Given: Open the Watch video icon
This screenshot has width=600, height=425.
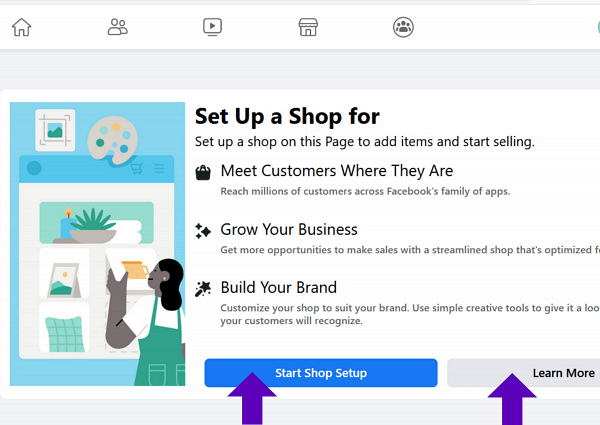Looking at the screenshot, I should pos(212,27).
